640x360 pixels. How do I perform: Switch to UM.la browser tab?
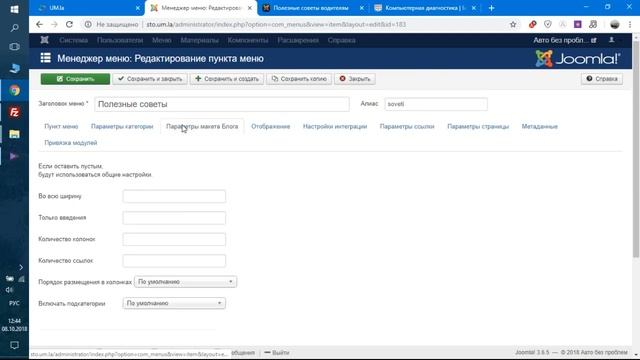[88, 8]
